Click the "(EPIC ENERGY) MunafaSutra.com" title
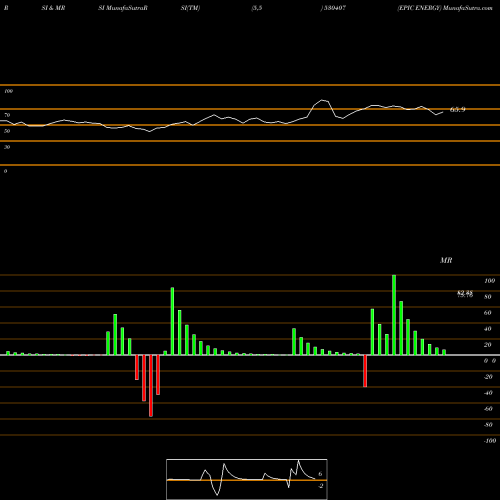Viewport: 500px width, 500px height. 445,8
